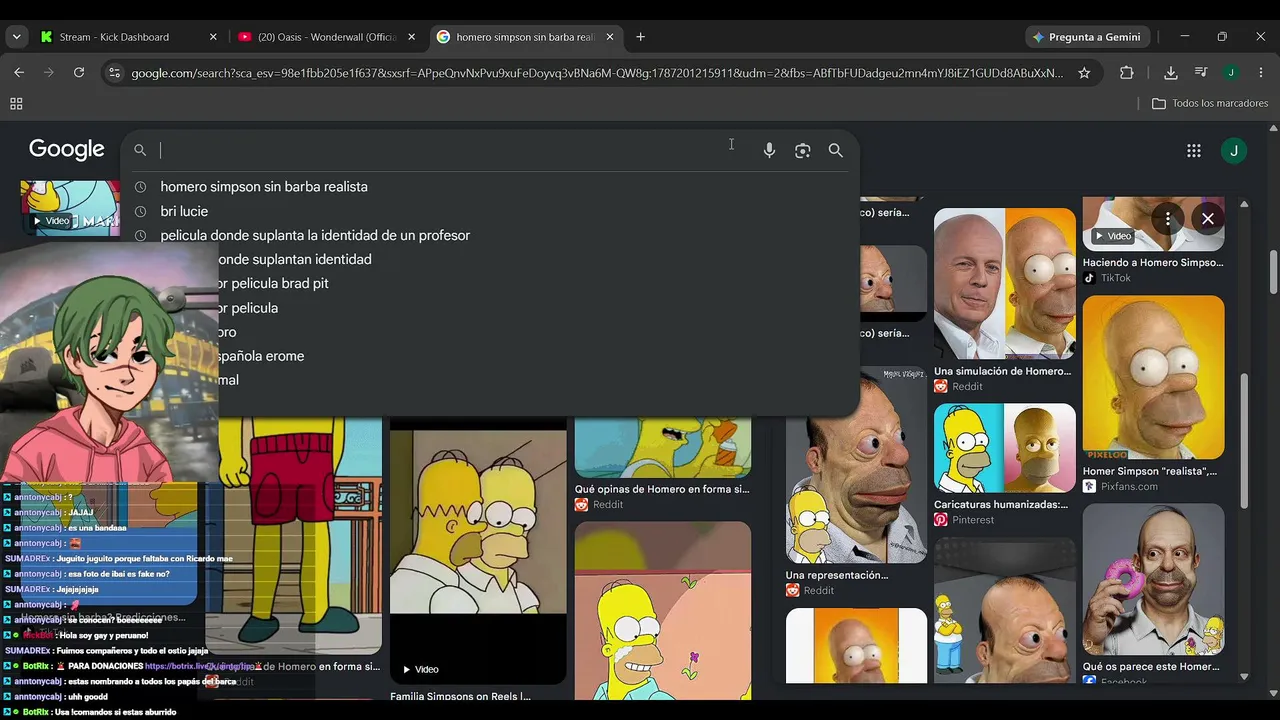1280x720 pixels.
Task: Open a new browser tab
Action: click(x=640, y=37)
